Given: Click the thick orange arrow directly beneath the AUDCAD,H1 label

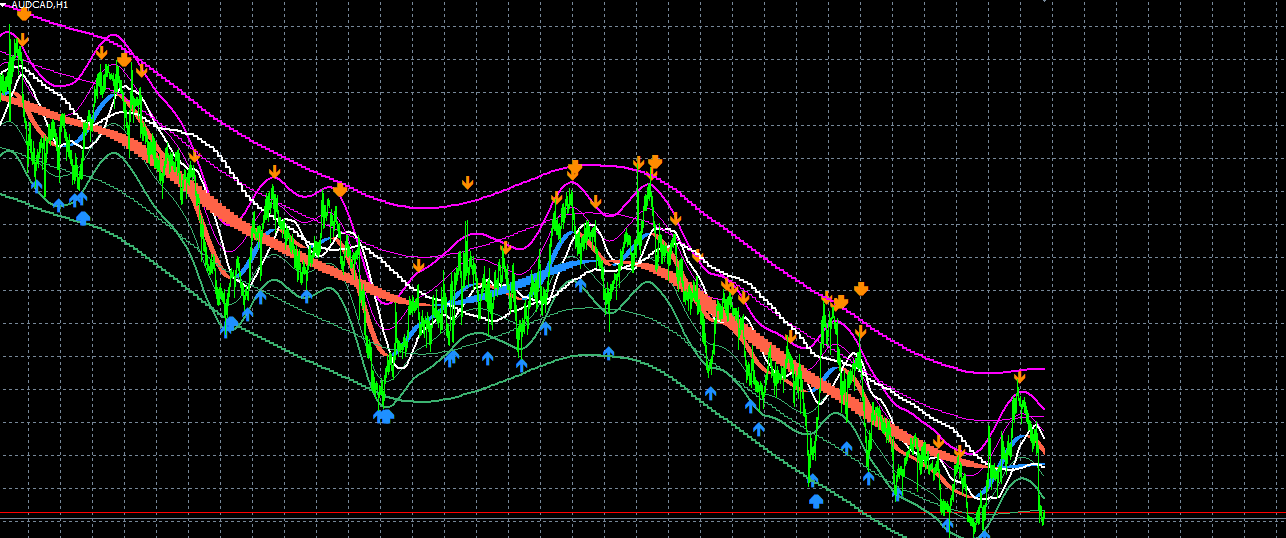Looking at the screenshot, I should pyautogui.click(x=24, y=14).
